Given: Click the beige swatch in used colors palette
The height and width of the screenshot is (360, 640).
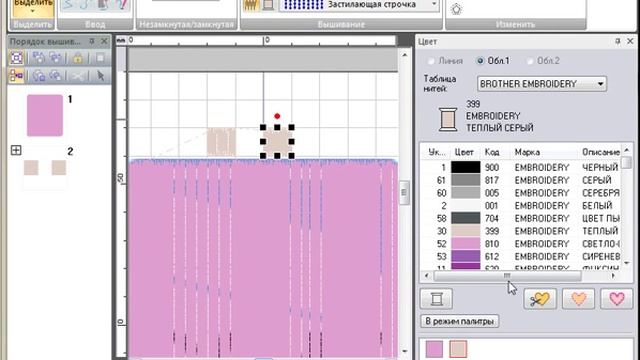Looking at the screenshot, I should pos(458,349).
